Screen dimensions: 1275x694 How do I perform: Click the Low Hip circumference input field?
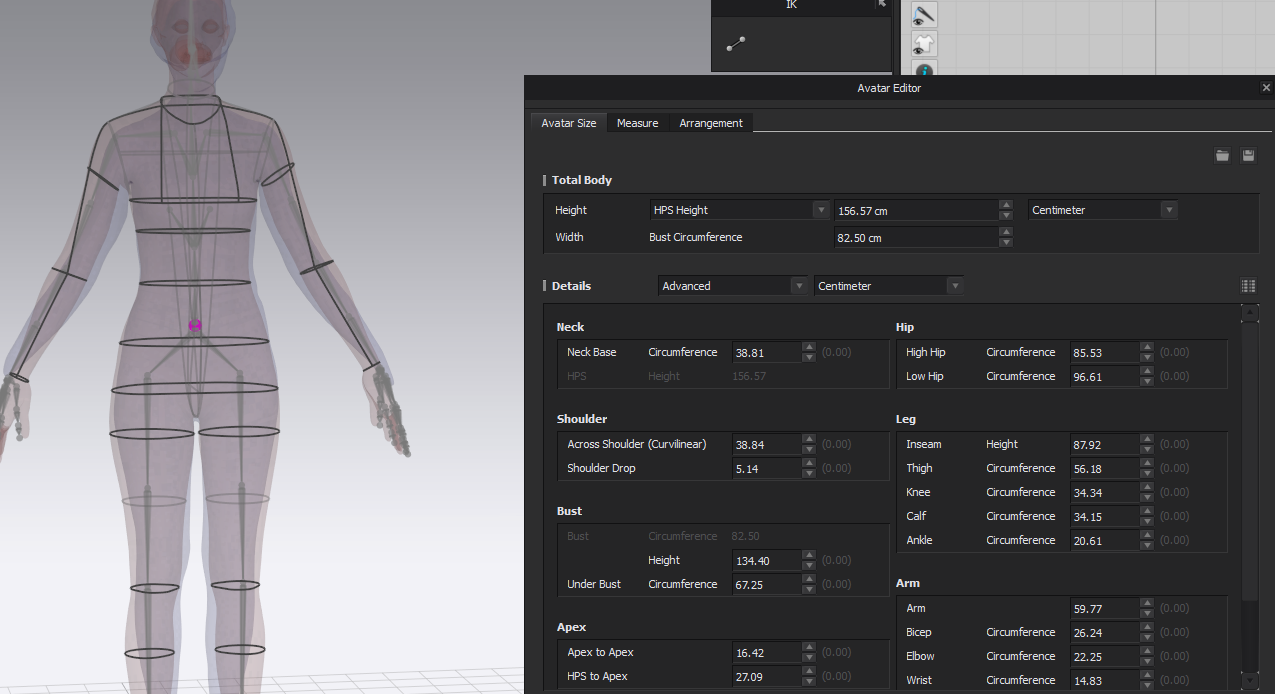[1103, 377]
